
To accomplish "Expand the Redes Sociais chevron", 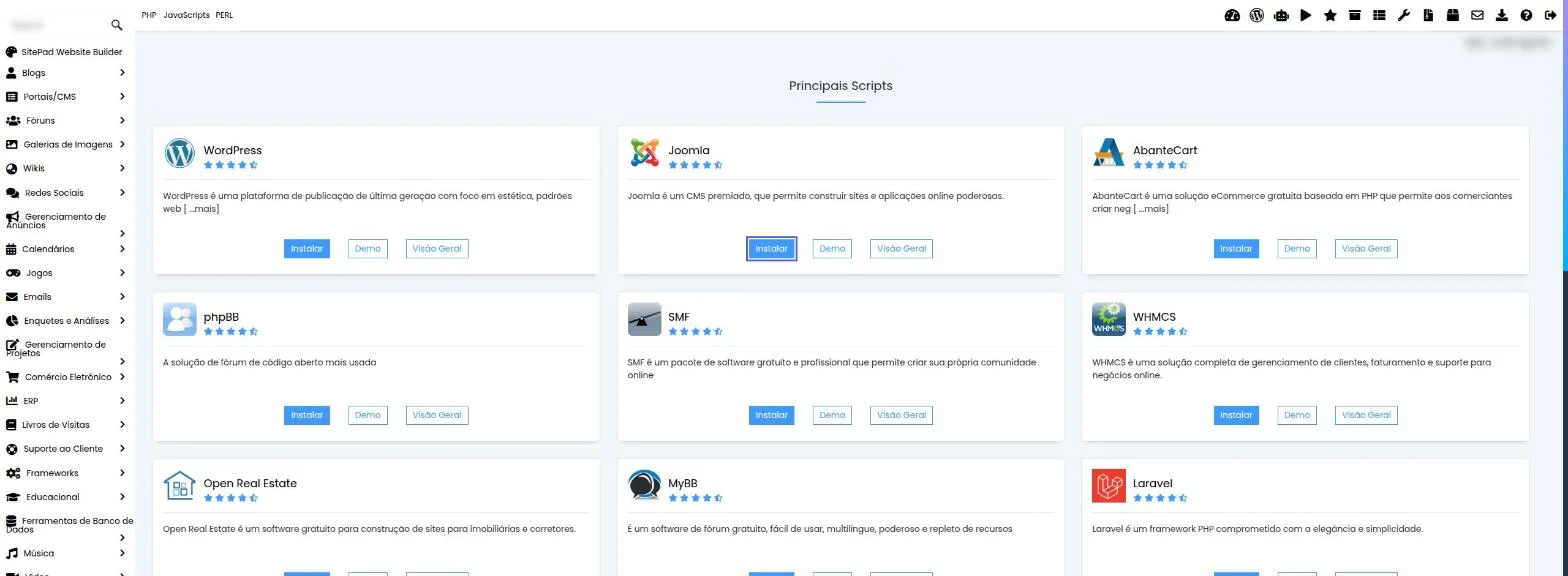I will coord(122,192).
